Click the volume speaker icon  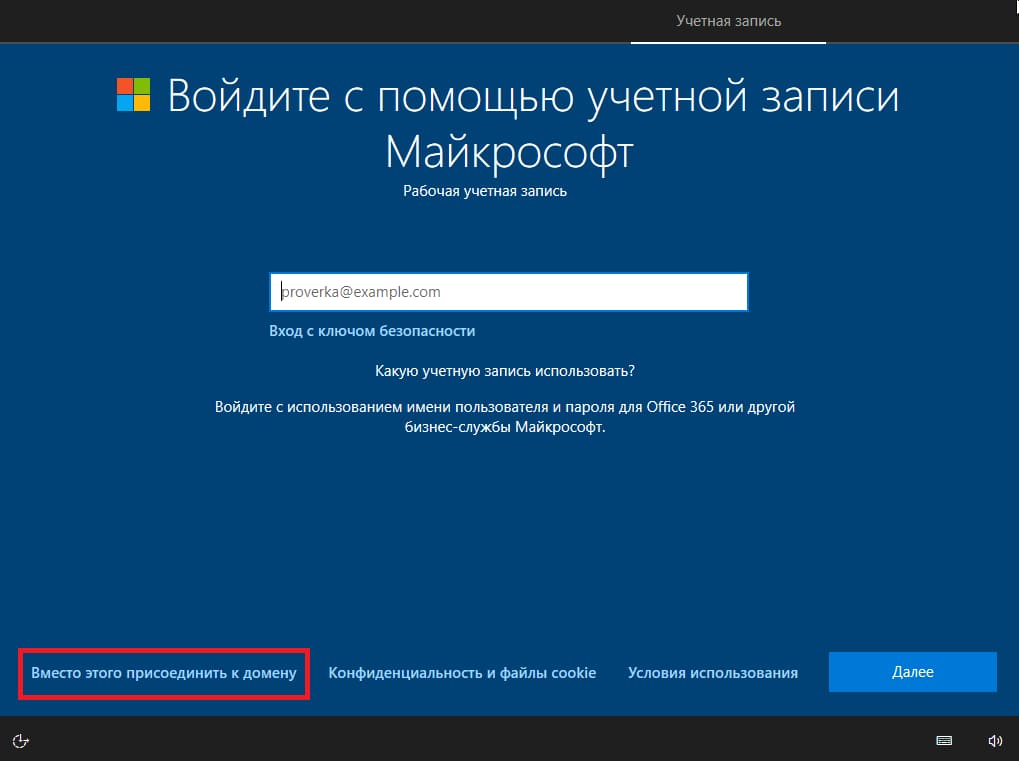[995, 741]
